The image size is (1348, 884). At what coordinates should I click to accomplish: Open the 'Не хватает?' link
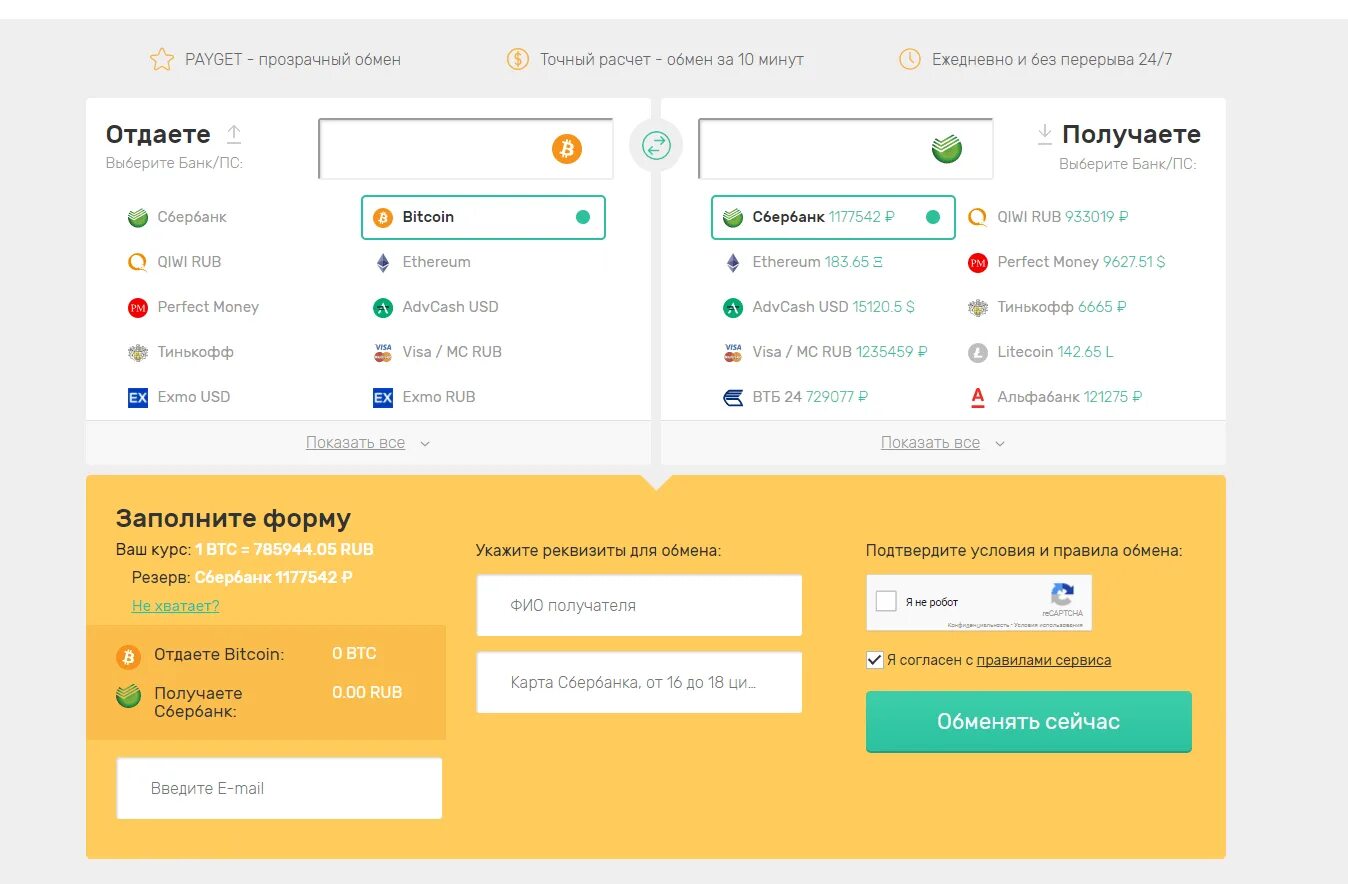tap(175, 606)
